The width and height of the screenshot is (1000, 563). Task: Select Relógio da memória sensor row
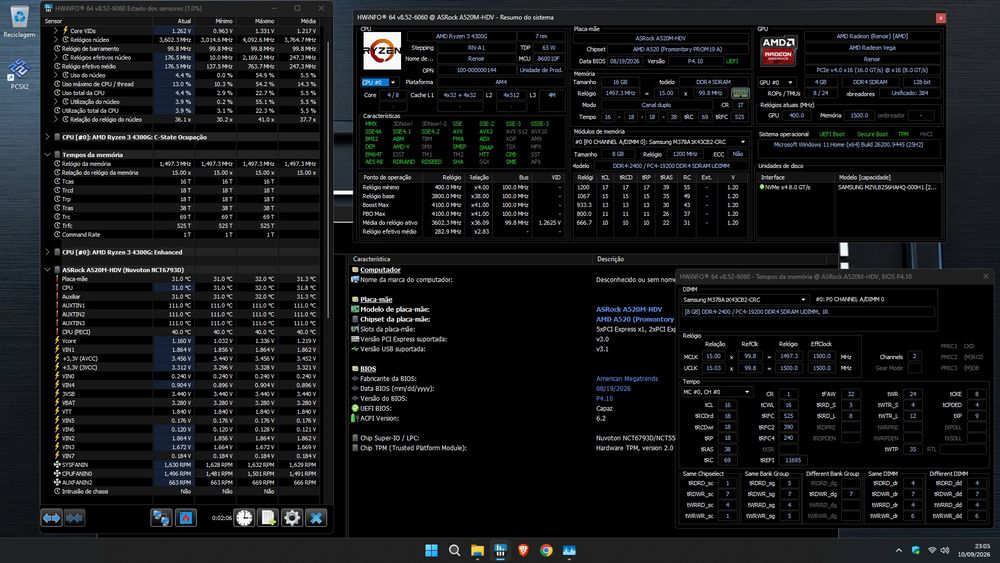tap(180, 164)
